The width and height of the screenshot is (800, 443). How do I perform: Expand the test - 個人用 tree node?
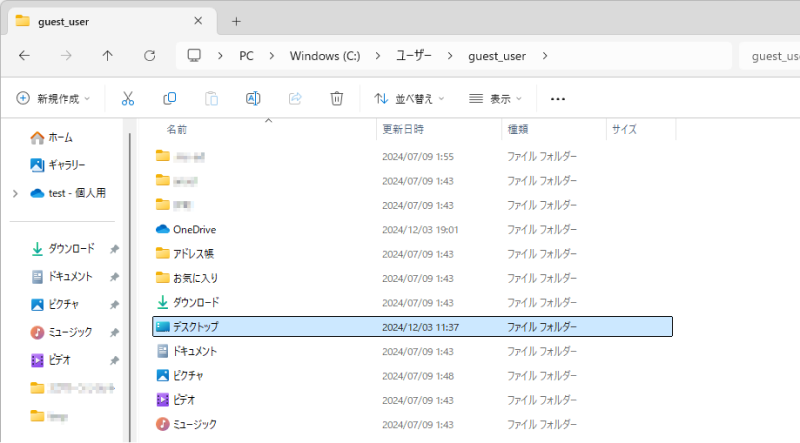pyautogui.click(x=15, y=193)
